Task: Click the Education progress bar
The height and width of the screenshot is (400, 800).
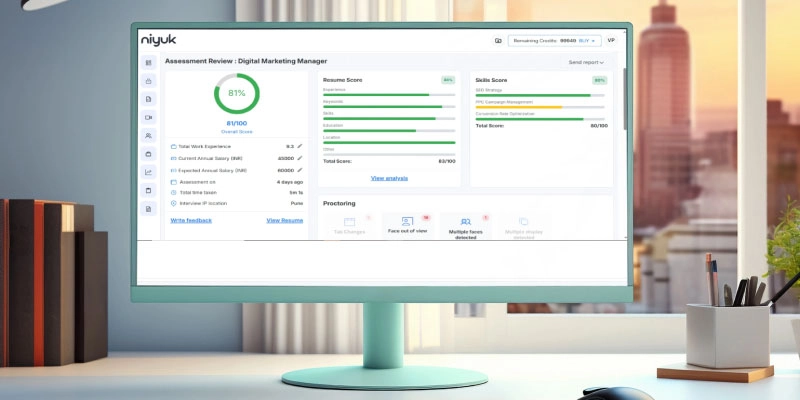Action: click(x=389, y=131)
